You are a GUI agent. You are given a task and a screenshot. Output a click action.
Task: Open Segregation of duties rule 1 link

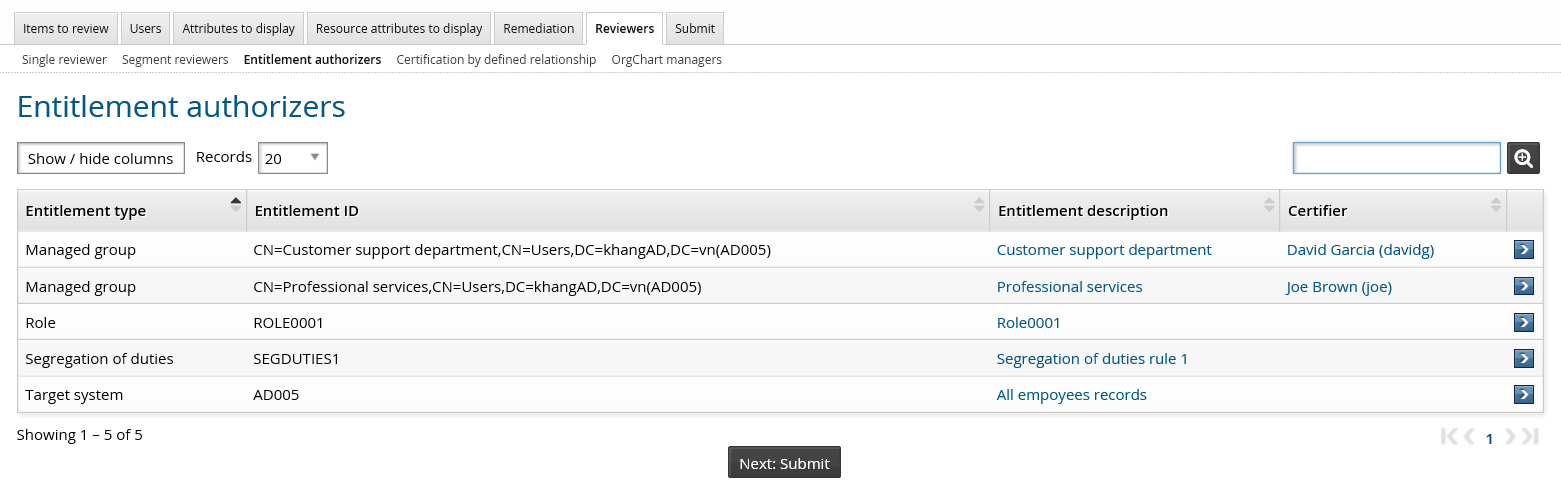click(x=1092, y=358)
